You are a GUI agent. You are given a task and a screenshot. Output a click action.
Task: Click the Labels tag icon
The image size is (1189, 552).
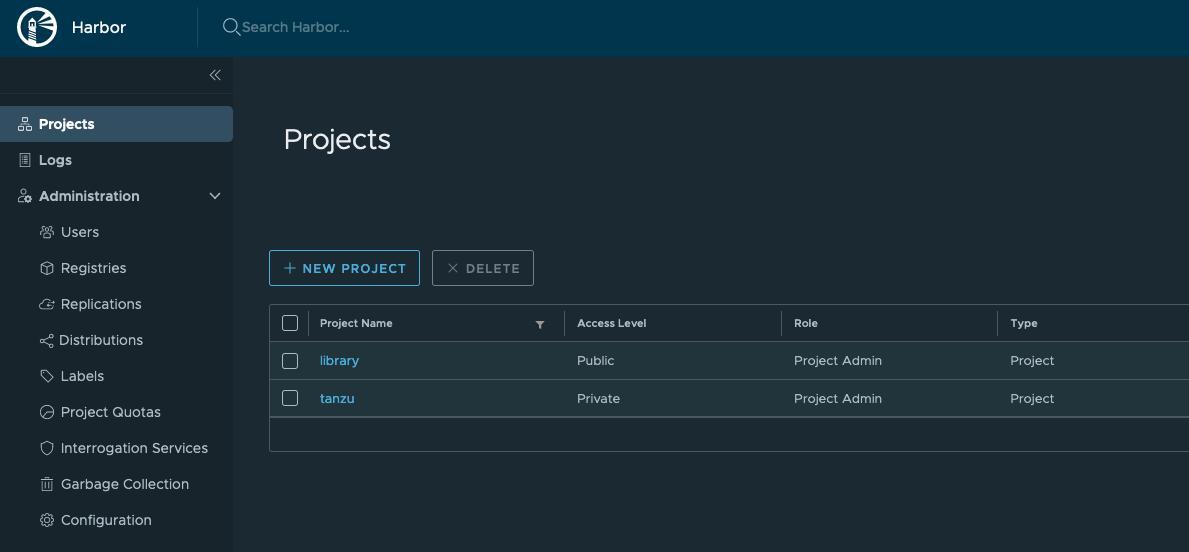click(x=46, y=376)
